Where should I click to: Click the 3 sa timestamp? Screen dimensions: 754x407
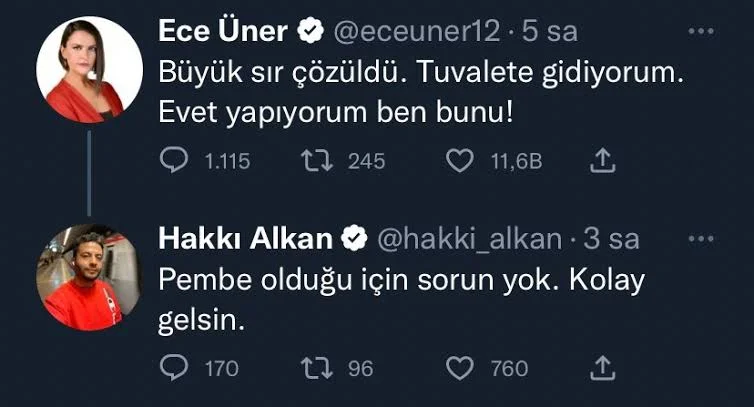(x=611, y=239)
